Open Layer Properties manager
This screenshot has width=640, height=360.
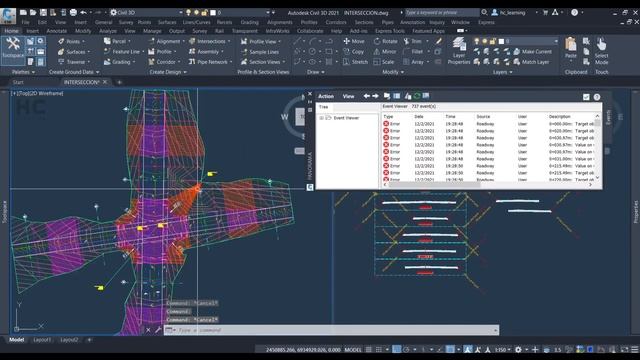tap(459, 51)
